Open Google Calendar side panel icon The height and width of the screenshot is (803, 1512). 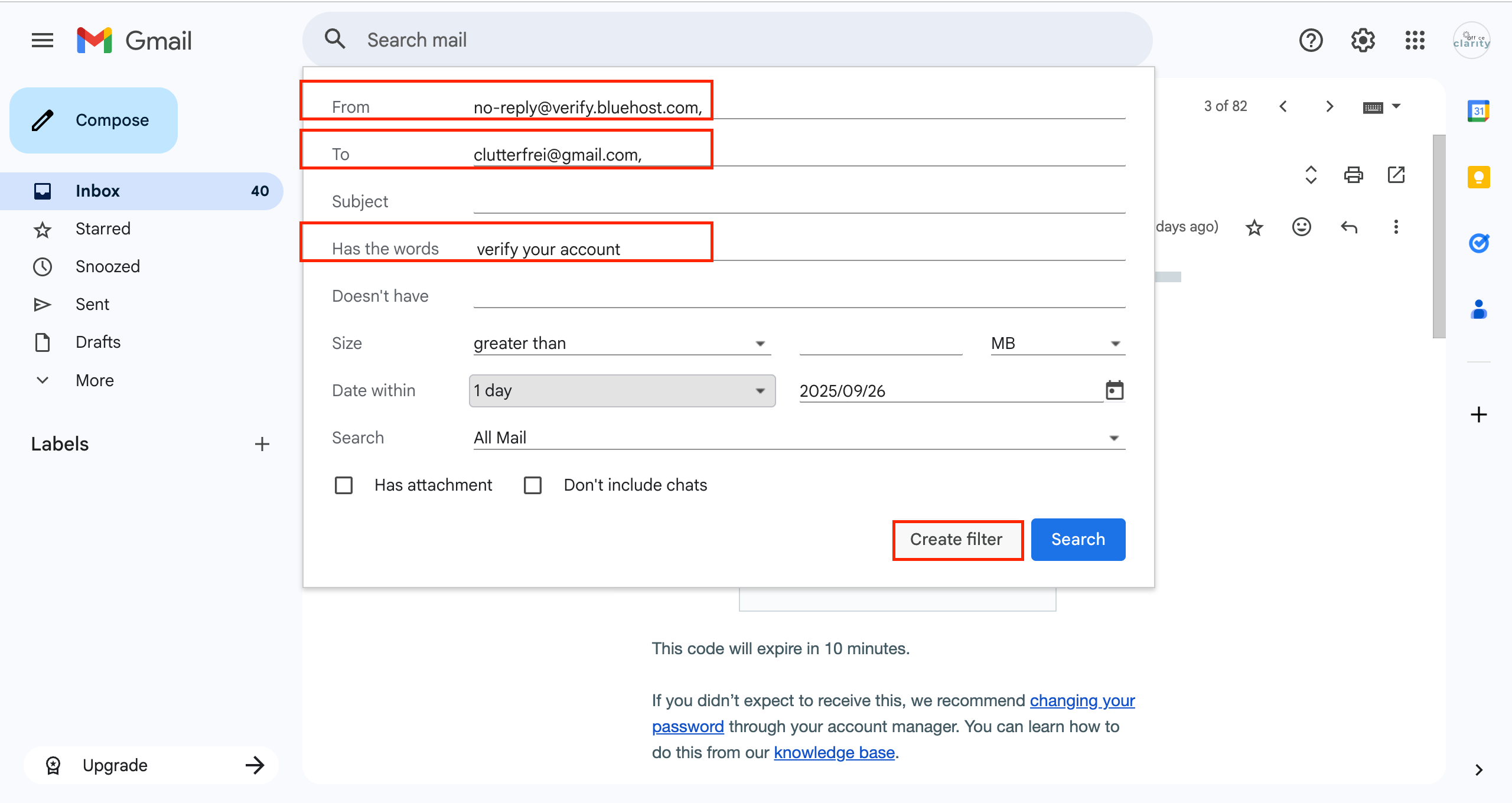pyautogui.click(x=1478, y=111)
